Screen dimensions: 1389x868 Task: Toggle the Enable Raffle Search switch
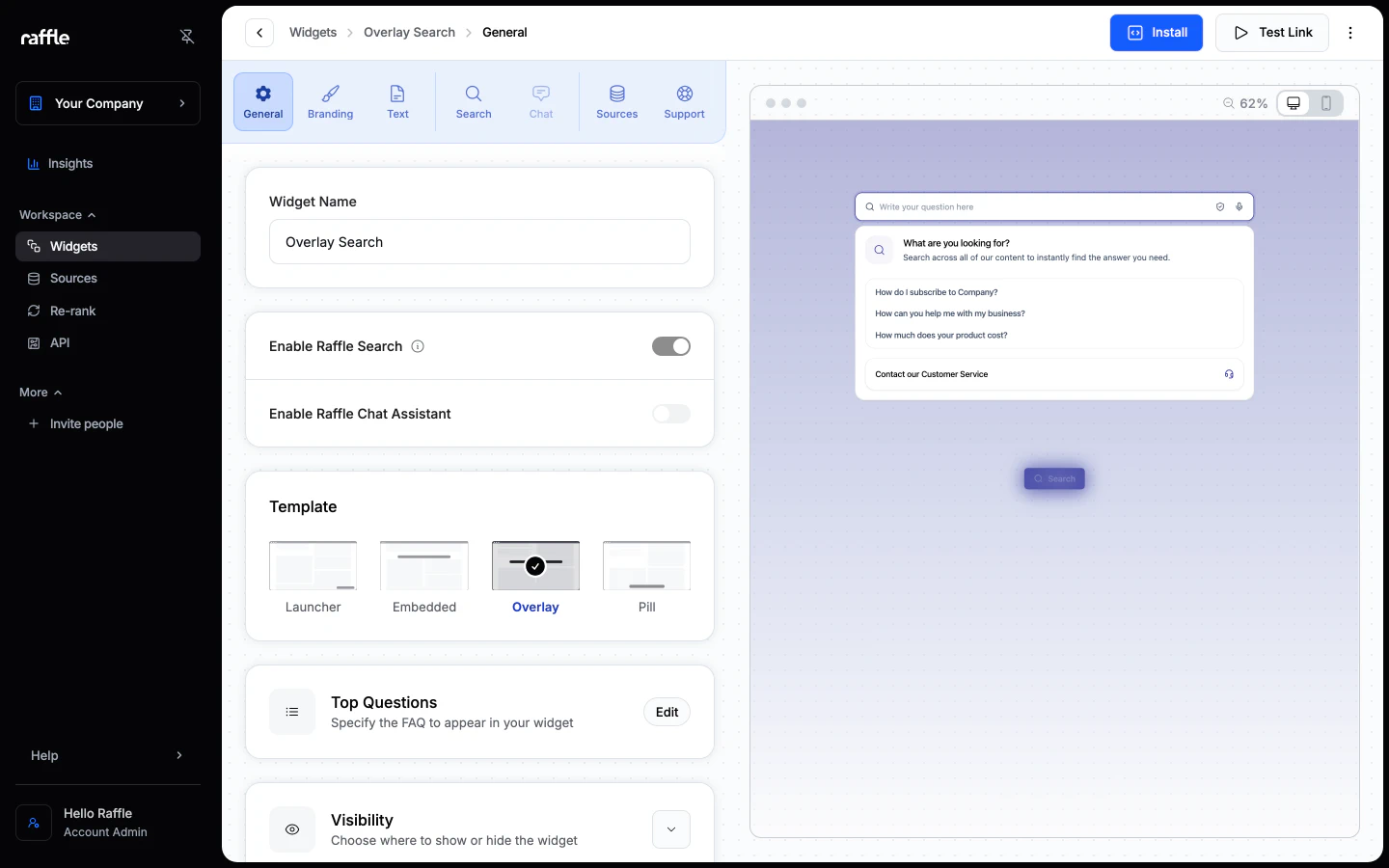pos(671,346)
